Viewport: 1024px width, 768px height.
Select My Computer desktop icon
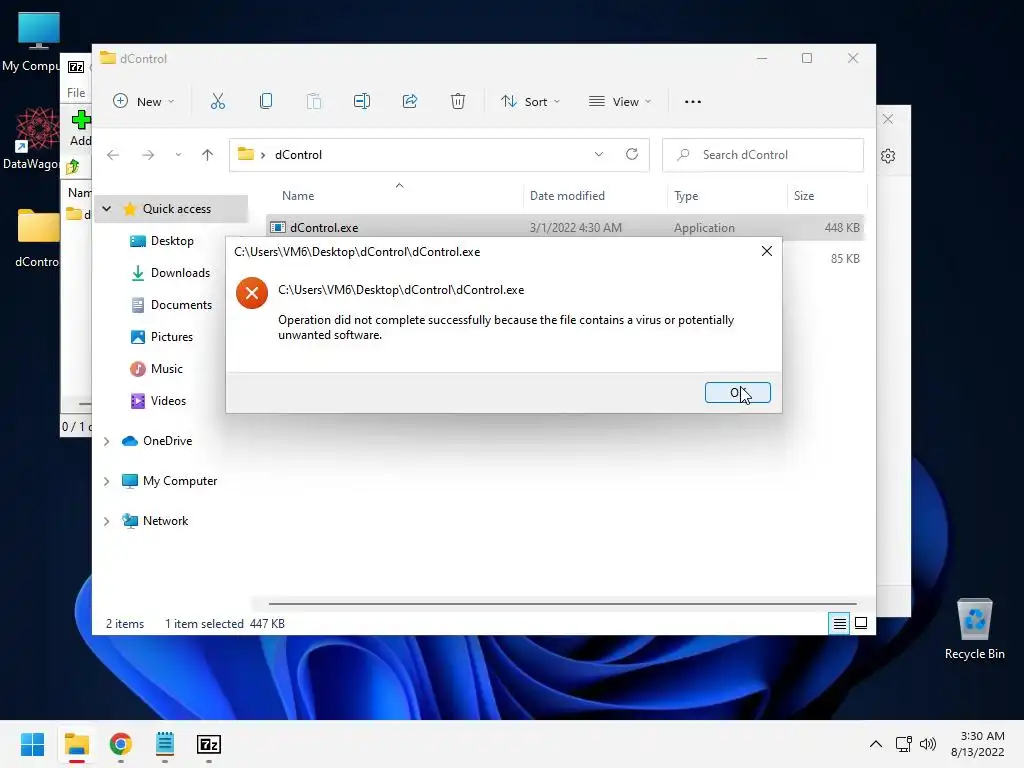(x=33, y=42)
